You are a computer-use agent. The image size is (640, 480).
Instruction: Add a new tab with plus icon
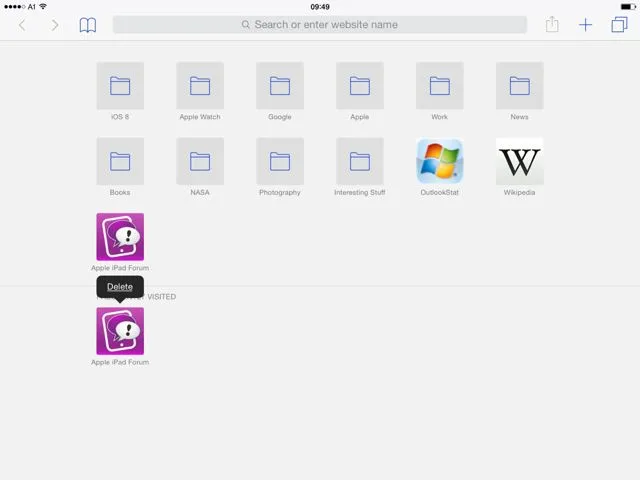click(x=585, y=25)
